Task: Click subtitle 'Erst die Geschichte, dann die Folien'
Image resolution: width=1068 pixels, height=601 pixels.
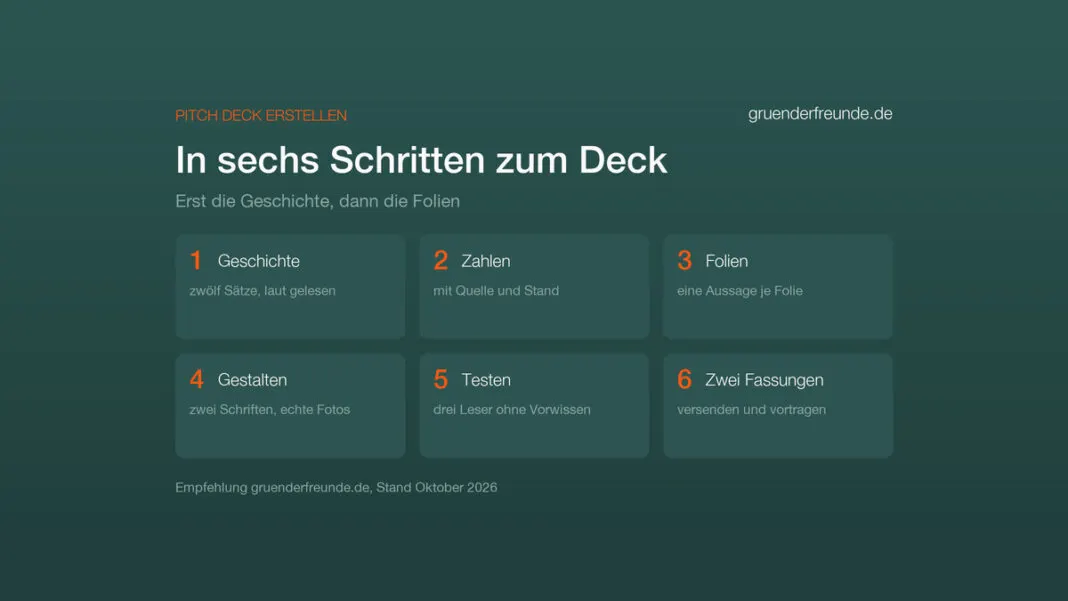Action: (317, 201)
